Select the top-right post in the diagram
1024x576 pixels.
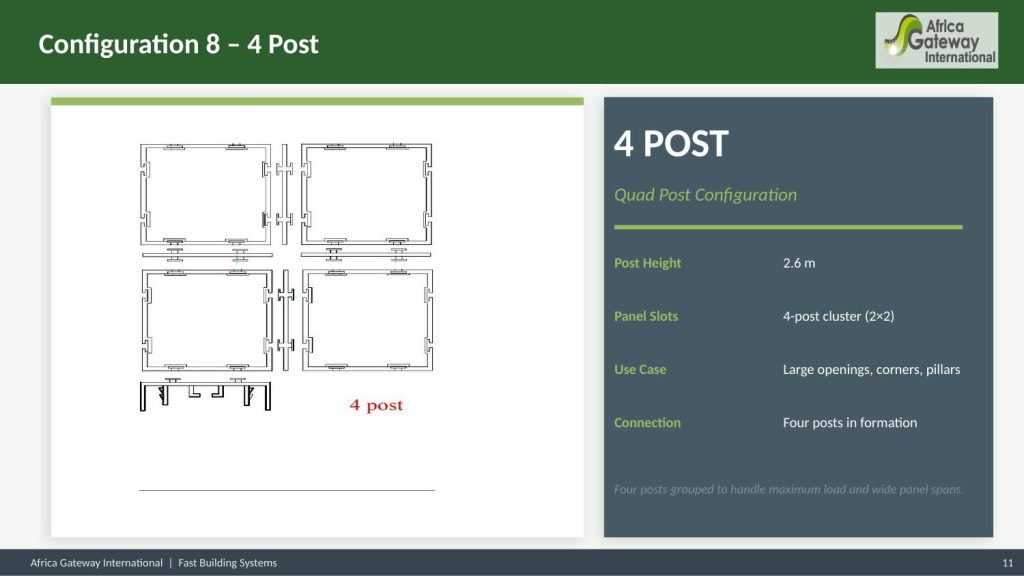pyautogui.click(x=367, y=194)
